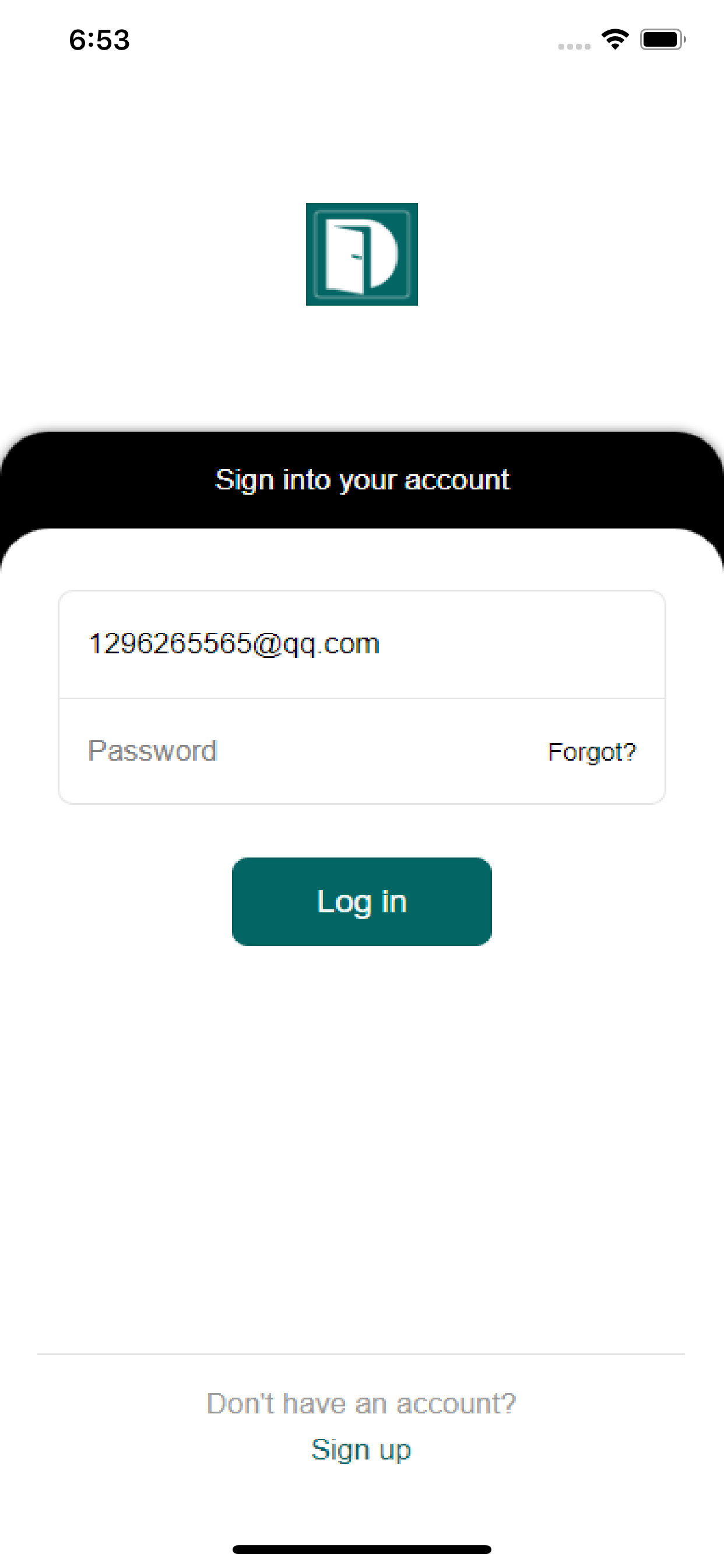Tap the 6:53 clock in status bar
Image resolution: width=724 pixels, height=1568 pixels.
pyautogui.click(x=99, y=40)
